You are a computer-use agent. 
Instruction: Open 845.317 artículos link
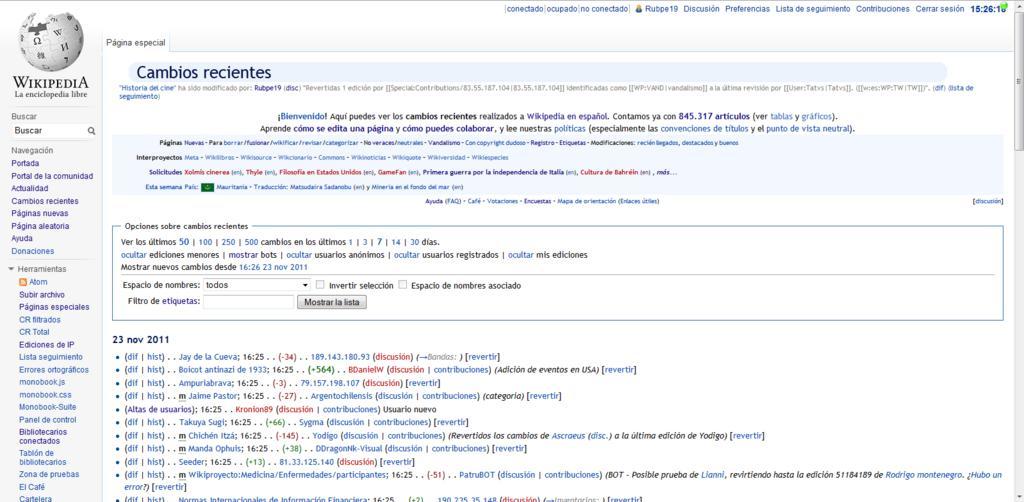tap(714, 116)
